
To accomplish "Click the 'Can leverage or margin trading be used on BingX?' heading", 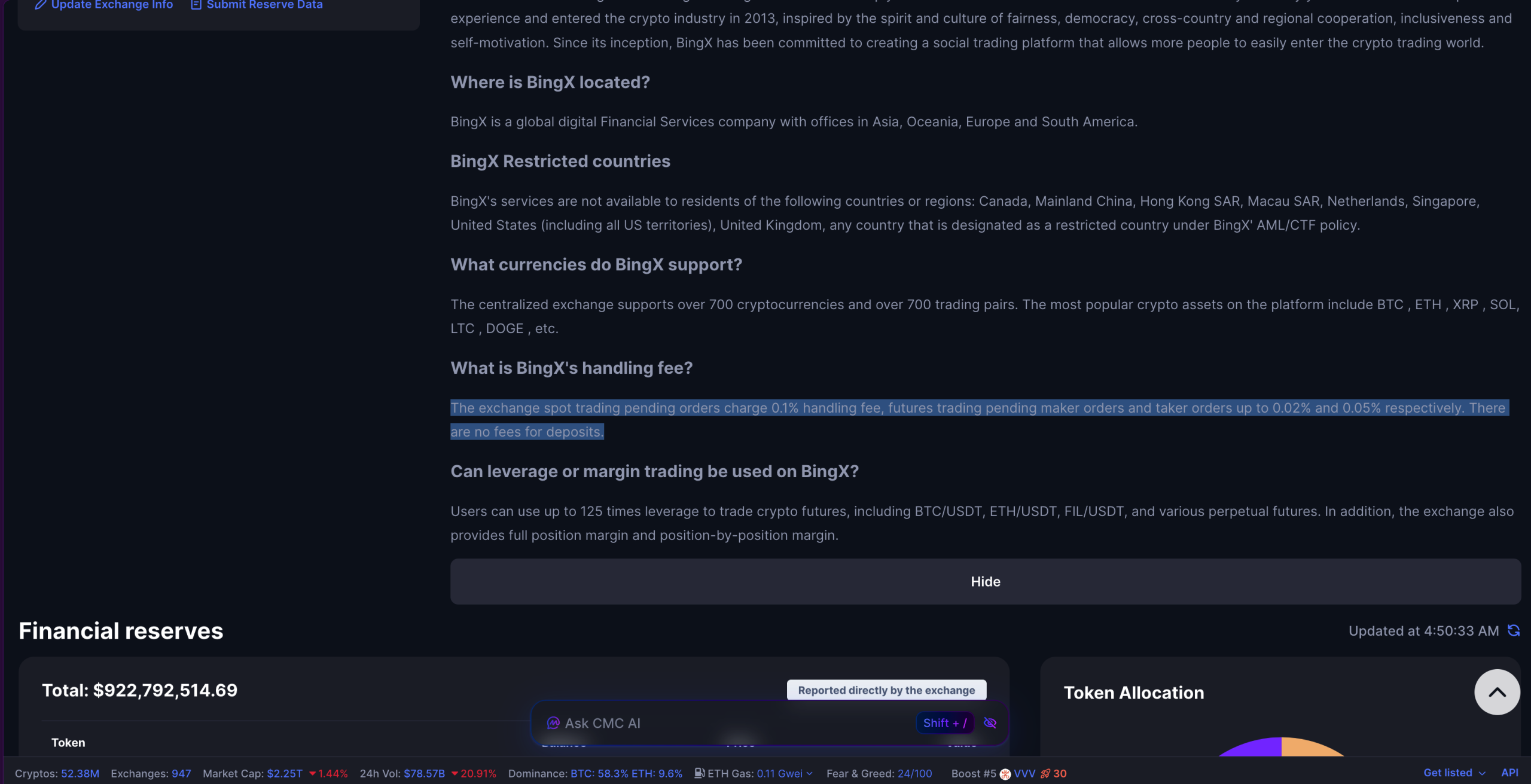I will coord(654,472).
